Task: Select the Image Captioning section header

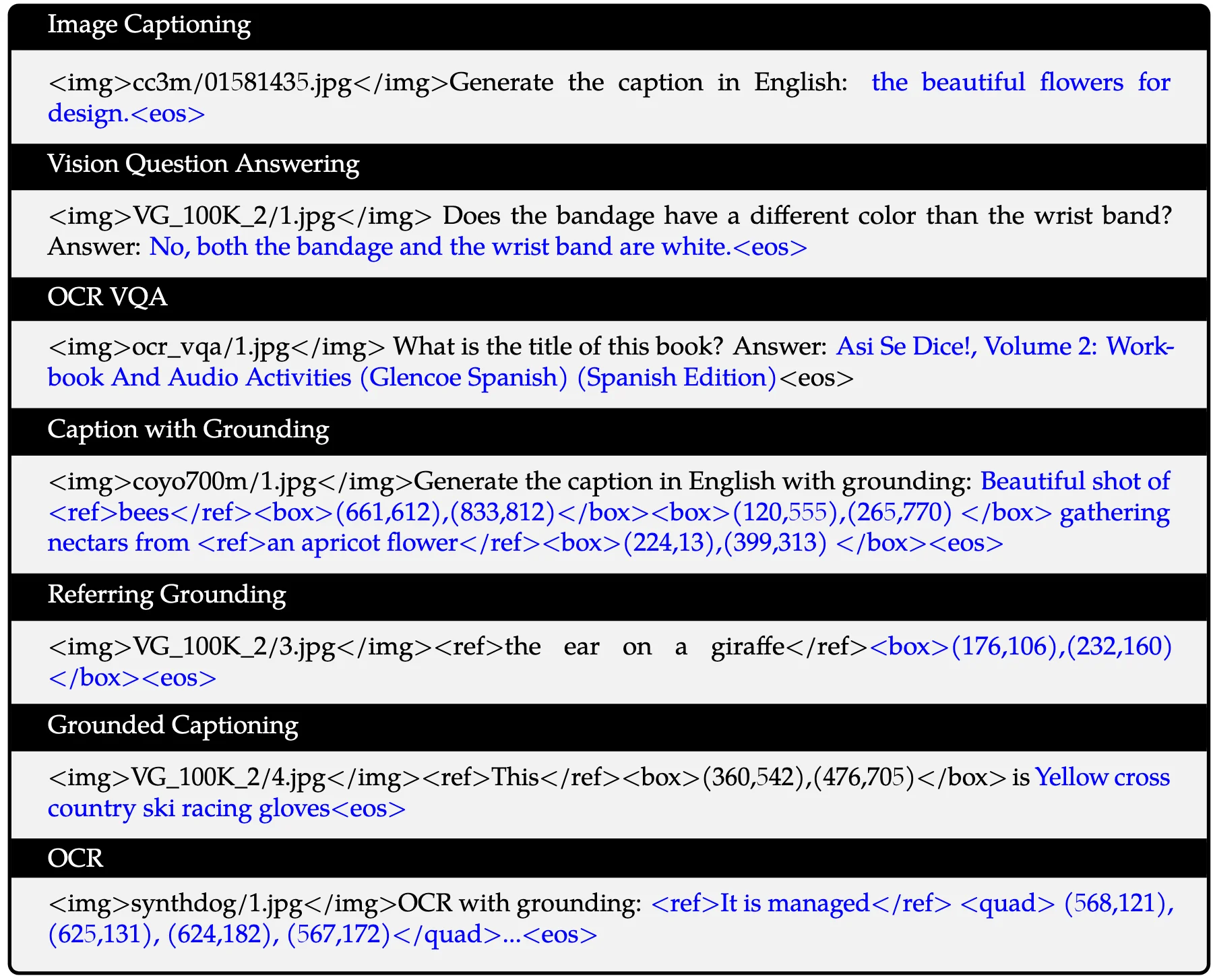Action: pyautogui.click(x=148, y=24)
